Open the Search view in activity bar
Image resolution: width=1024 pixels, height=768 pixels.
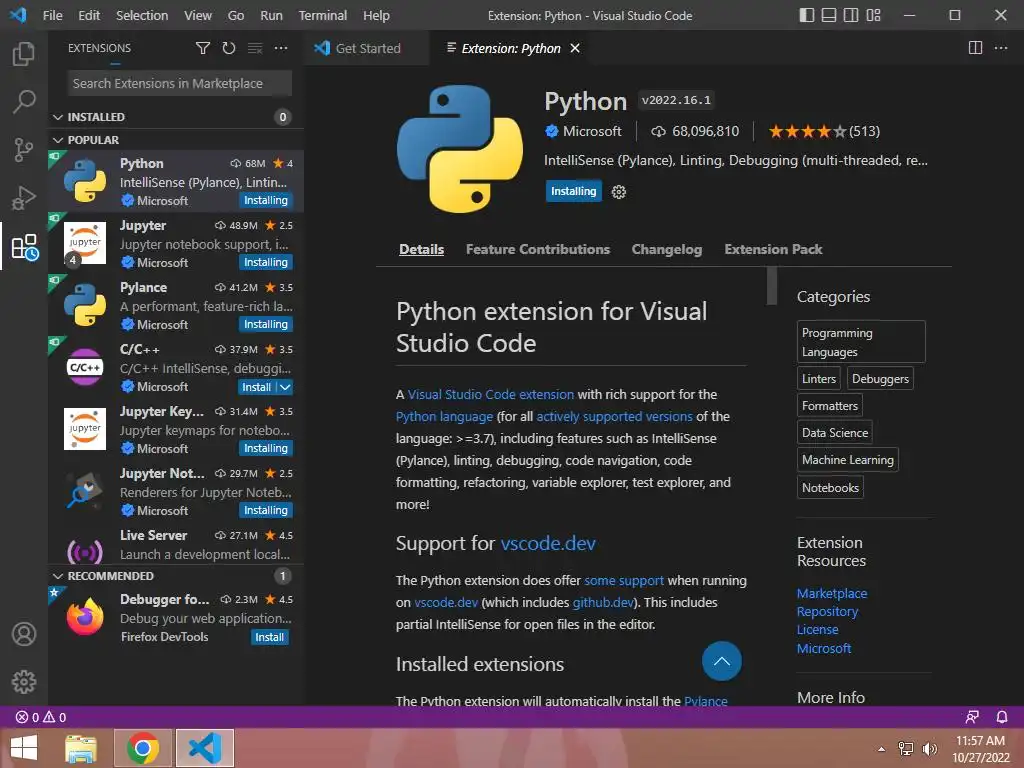(x=24, y=101)
